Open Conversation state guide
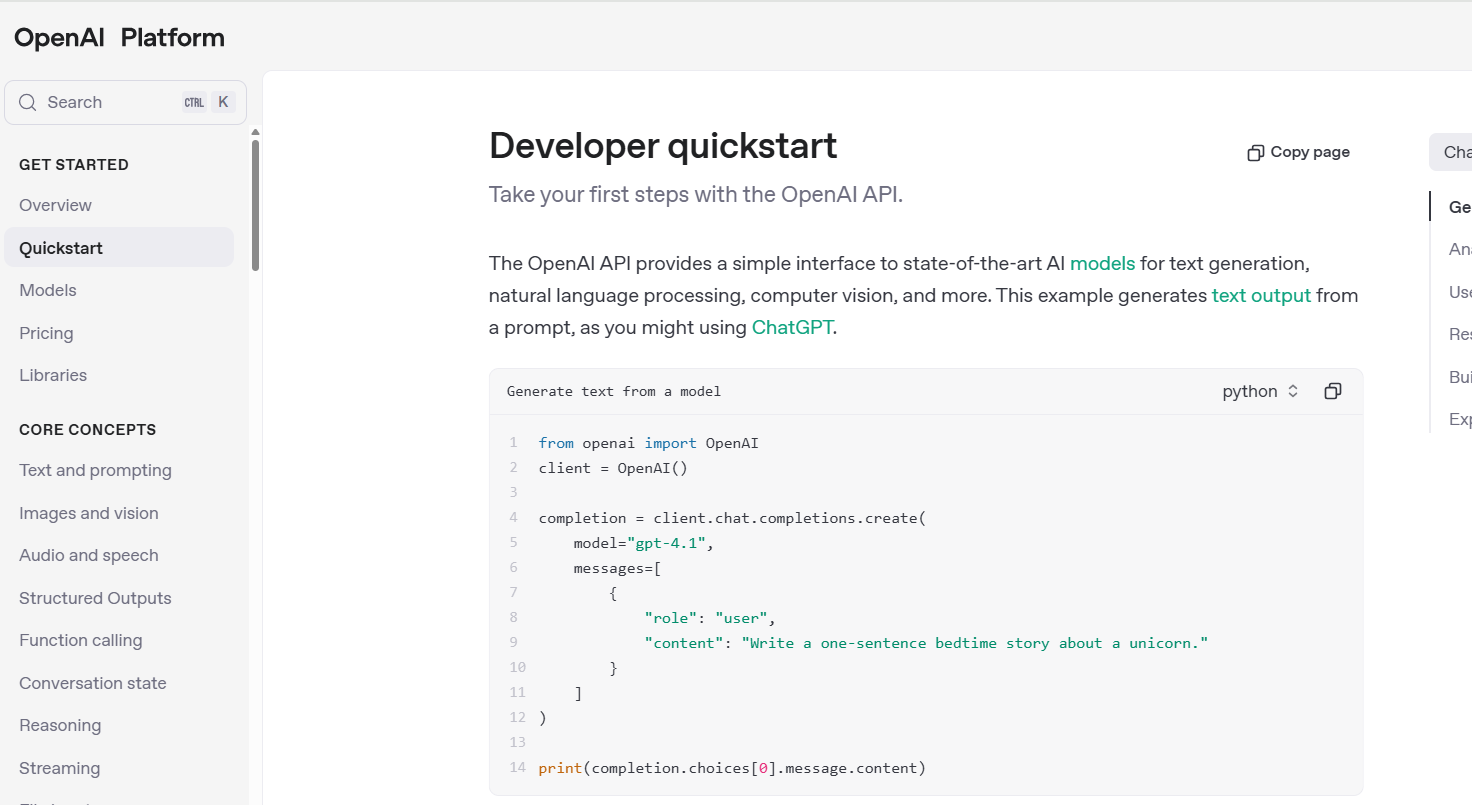This screenshot has width=1472, height=805. tap(93, 683)
